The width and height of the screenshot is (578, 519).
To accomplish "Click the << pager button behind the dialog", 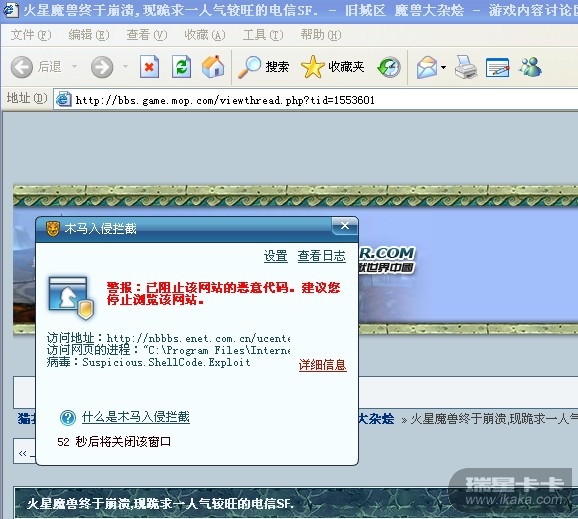I will [24, 453].
